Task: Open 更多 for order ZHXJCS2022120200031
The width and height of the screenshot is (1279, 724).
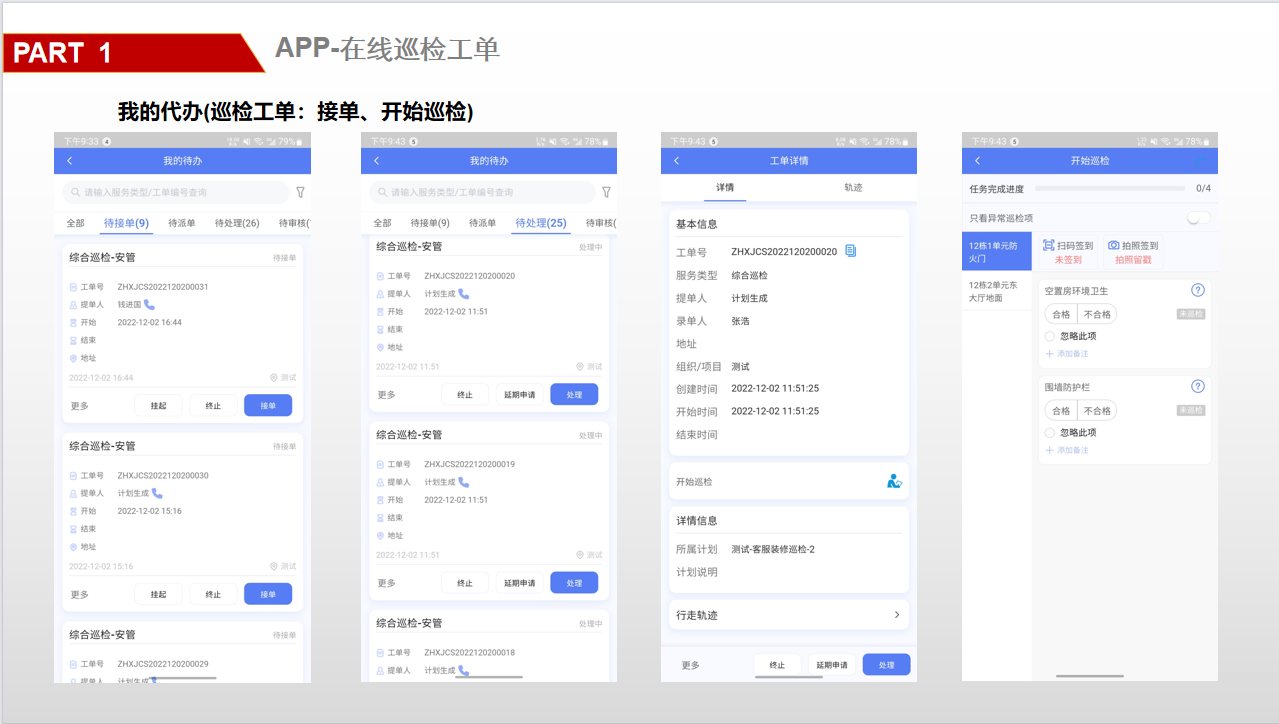Action: click(80, 405)
